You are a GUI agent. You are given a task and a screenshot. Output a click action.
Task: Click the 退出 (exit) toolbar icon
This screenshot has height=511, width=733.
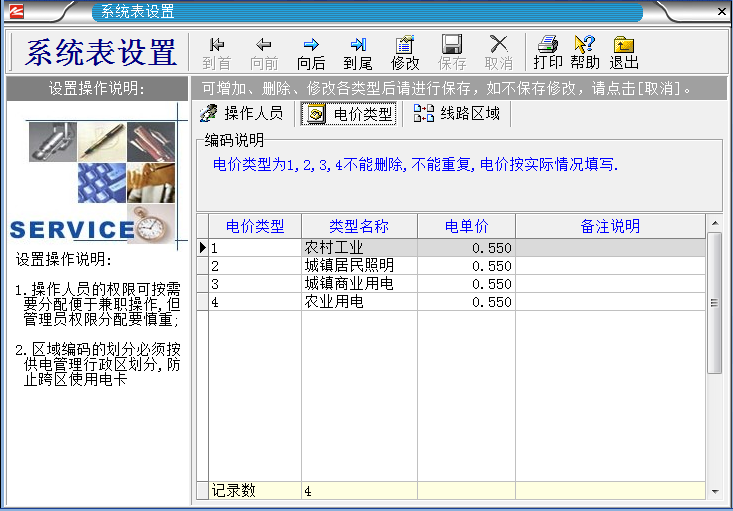[624, 52]
